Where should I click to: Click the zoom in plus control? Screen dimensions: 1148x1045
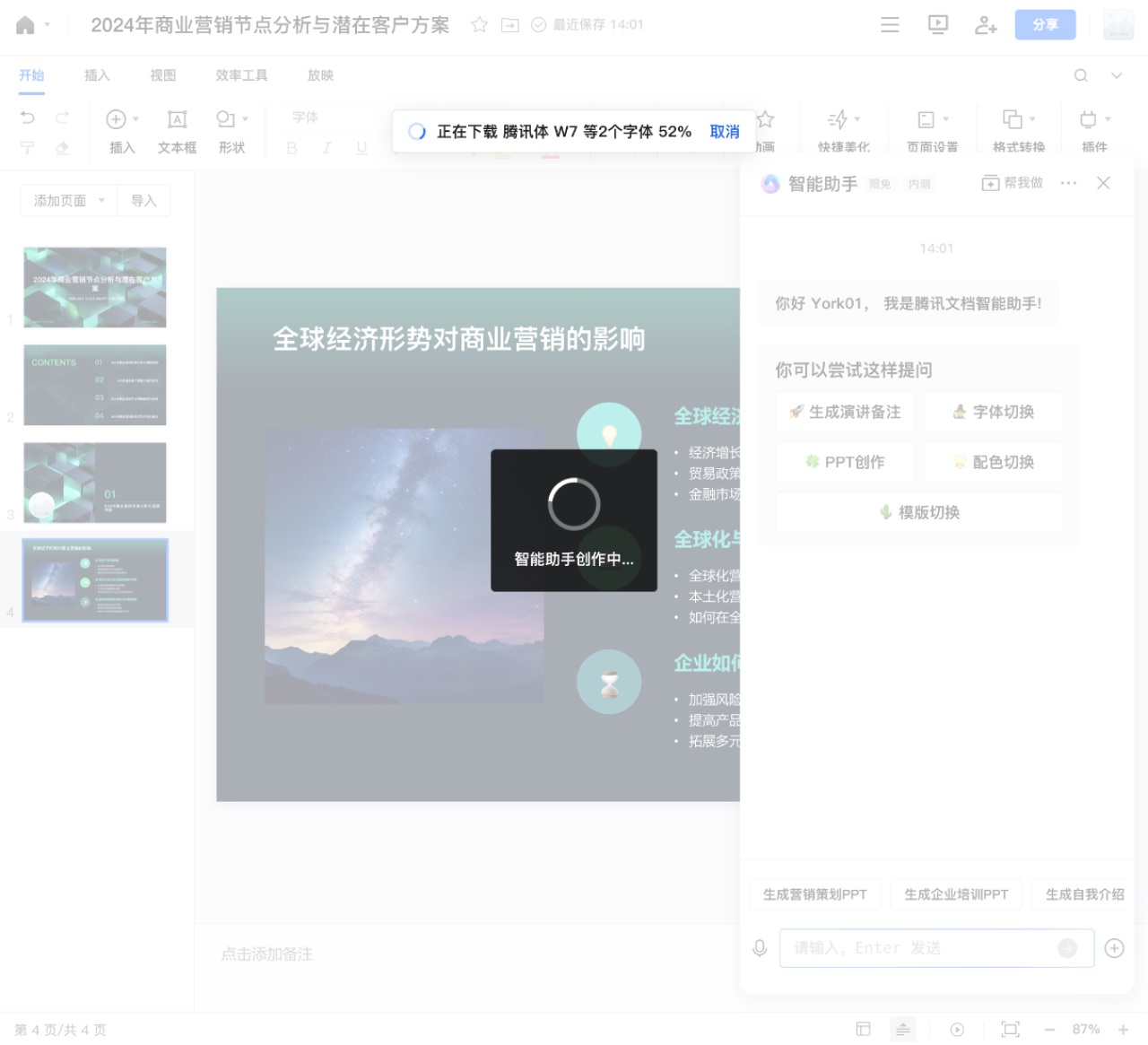(x=1123, y=1029)
